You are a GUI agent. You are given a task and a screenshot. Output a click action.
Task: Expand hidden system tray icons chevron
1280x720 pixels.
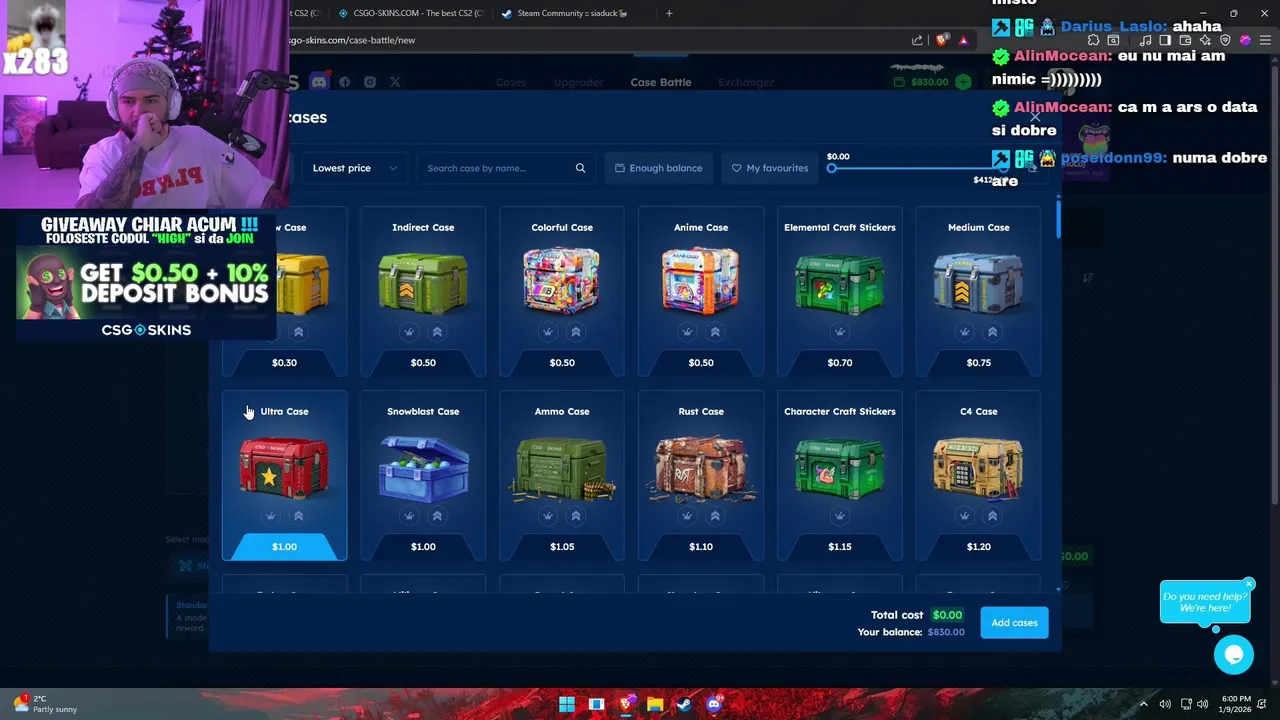tap(1144, 704)
